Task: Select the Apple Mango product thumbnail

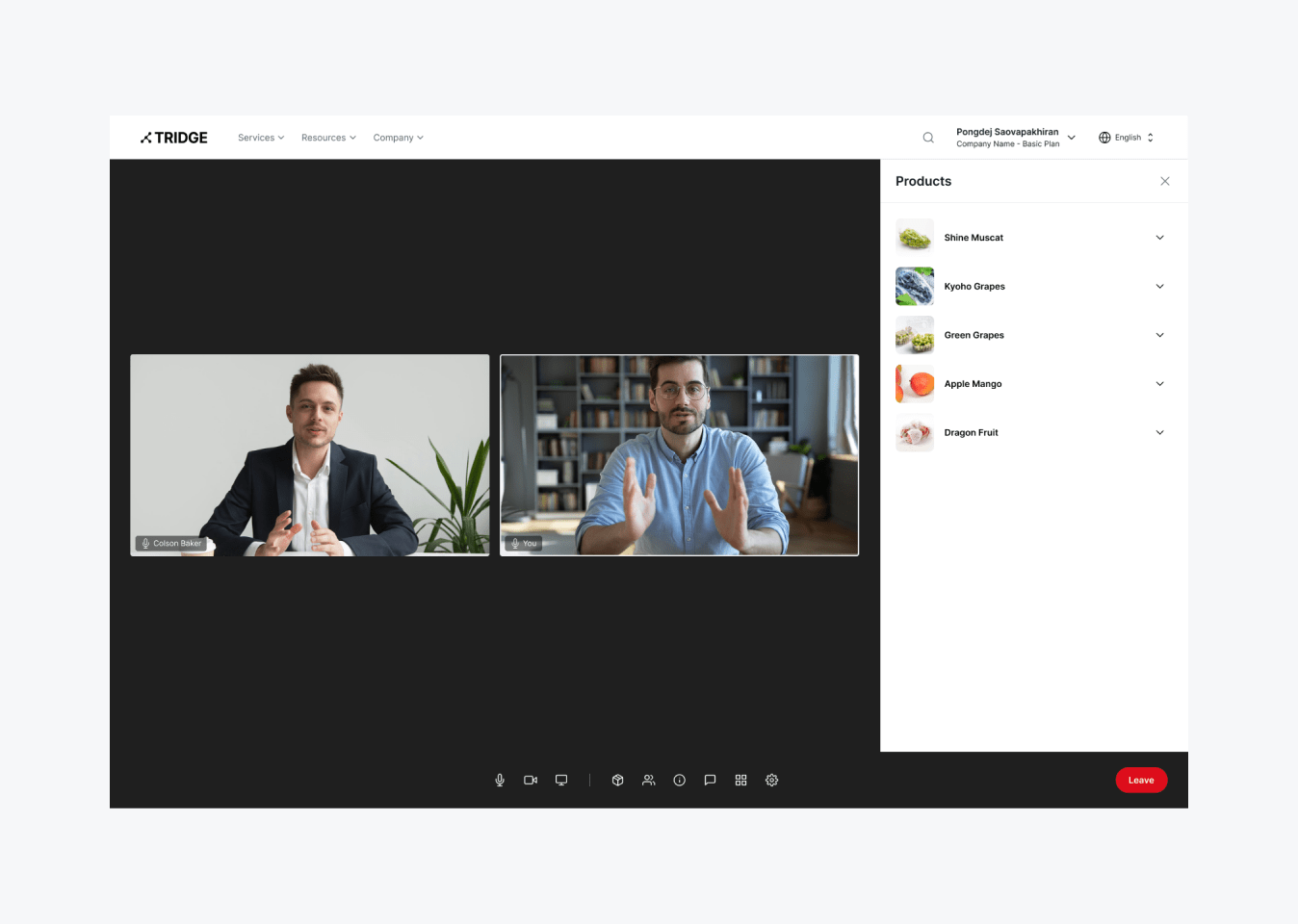Action: 915,384
